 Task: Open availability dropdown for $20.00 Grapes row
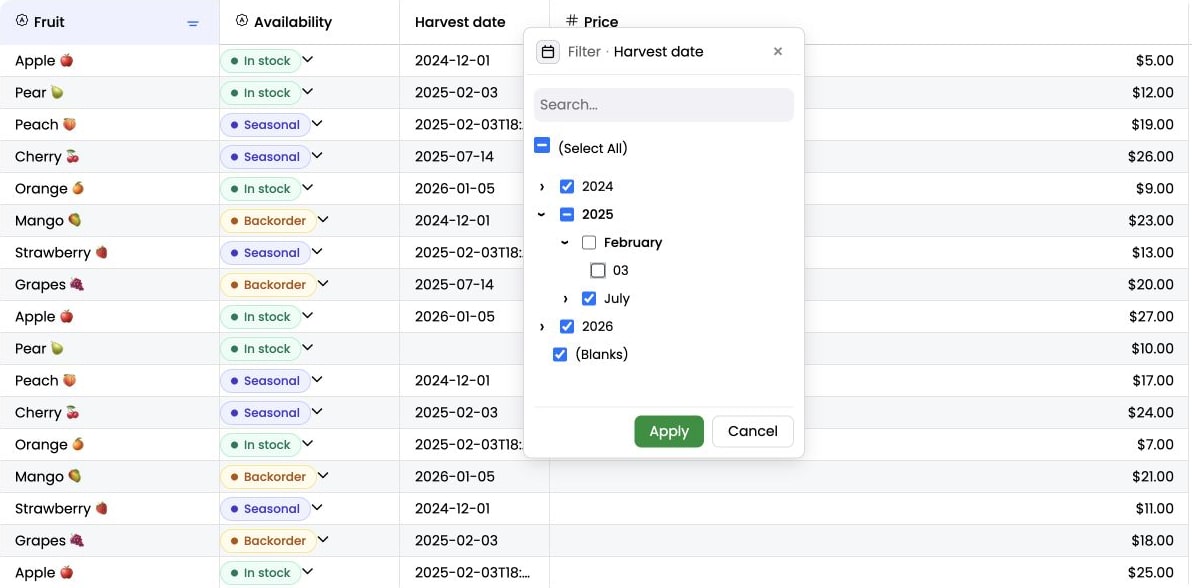click(323, 284)
